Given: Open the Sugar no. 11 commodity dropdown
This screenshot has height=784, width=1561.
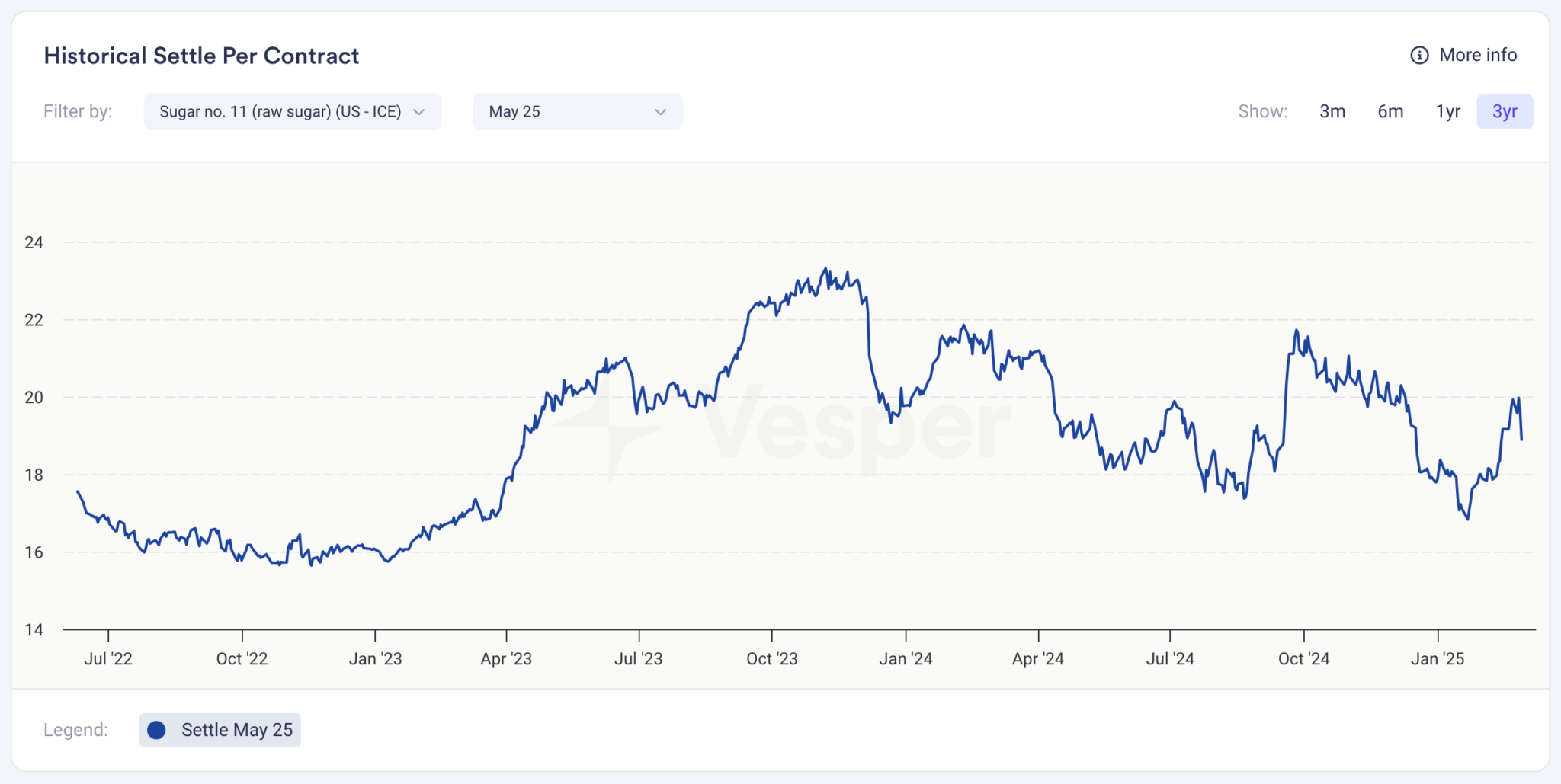Looking at the screenshot, I should click(292, 111).
